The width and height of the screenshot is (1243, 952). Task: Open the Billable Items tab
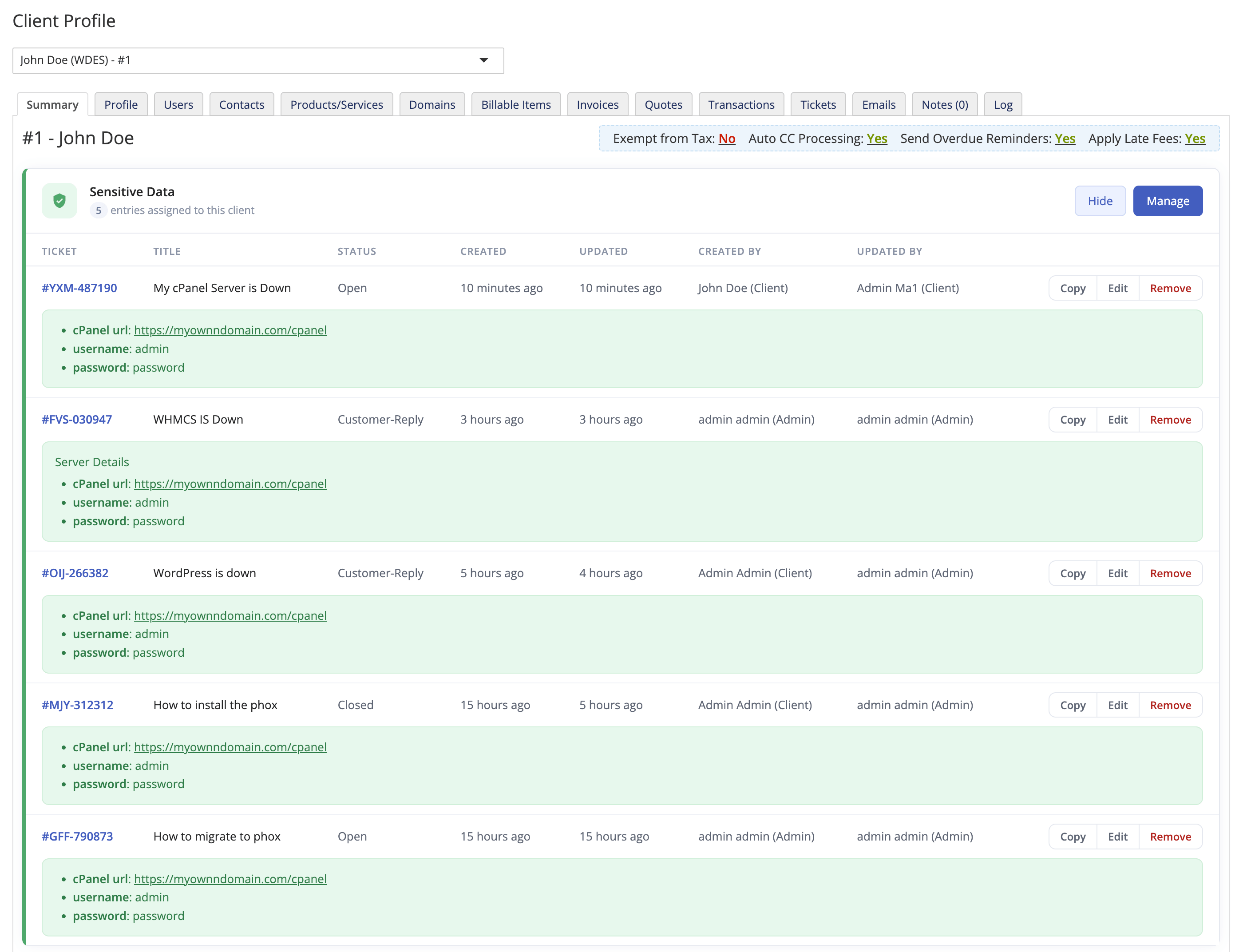point(515,104)
